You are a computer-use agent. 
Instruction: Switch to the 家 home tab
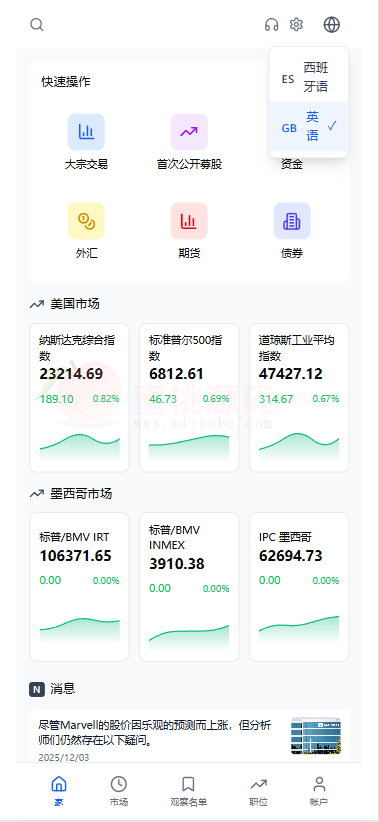pyautogui.click(x=59, y=792)
